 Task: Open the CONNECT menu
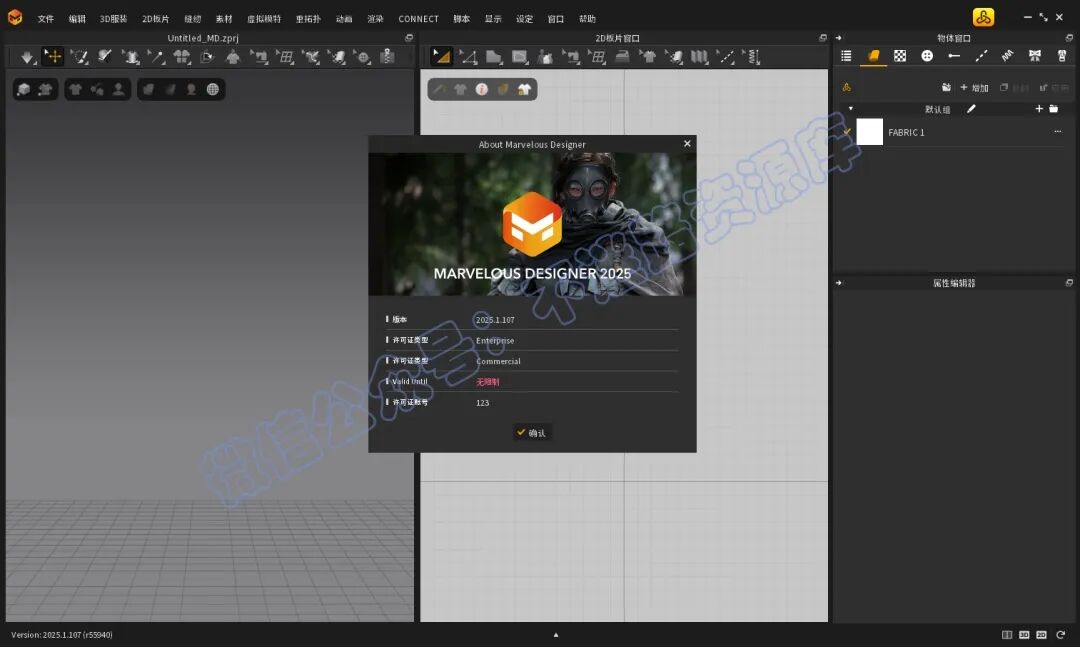tap(418, 19)
